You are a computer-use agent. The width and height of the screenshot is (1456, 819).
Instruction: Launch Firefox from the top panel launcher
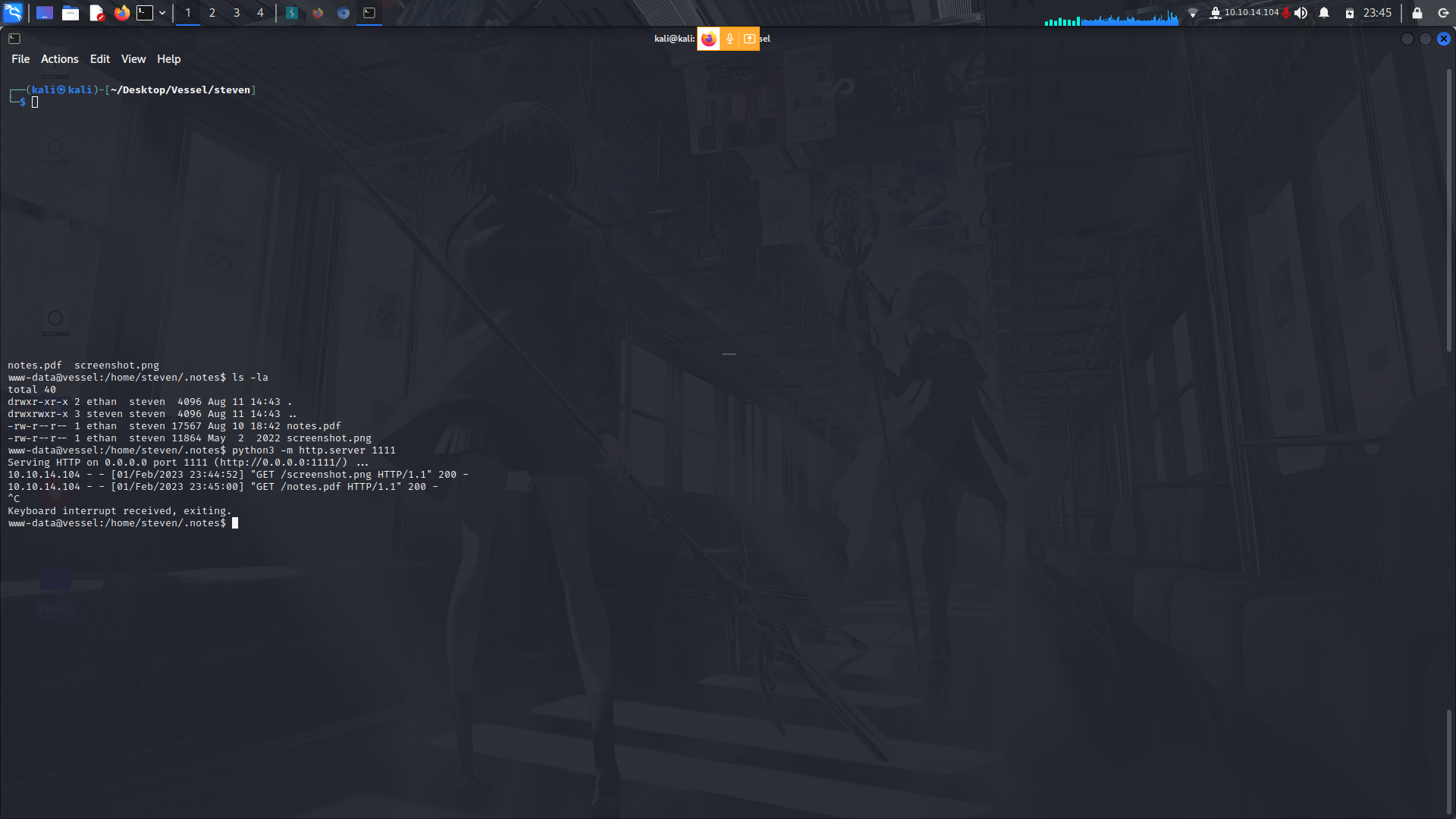[122, 13]
